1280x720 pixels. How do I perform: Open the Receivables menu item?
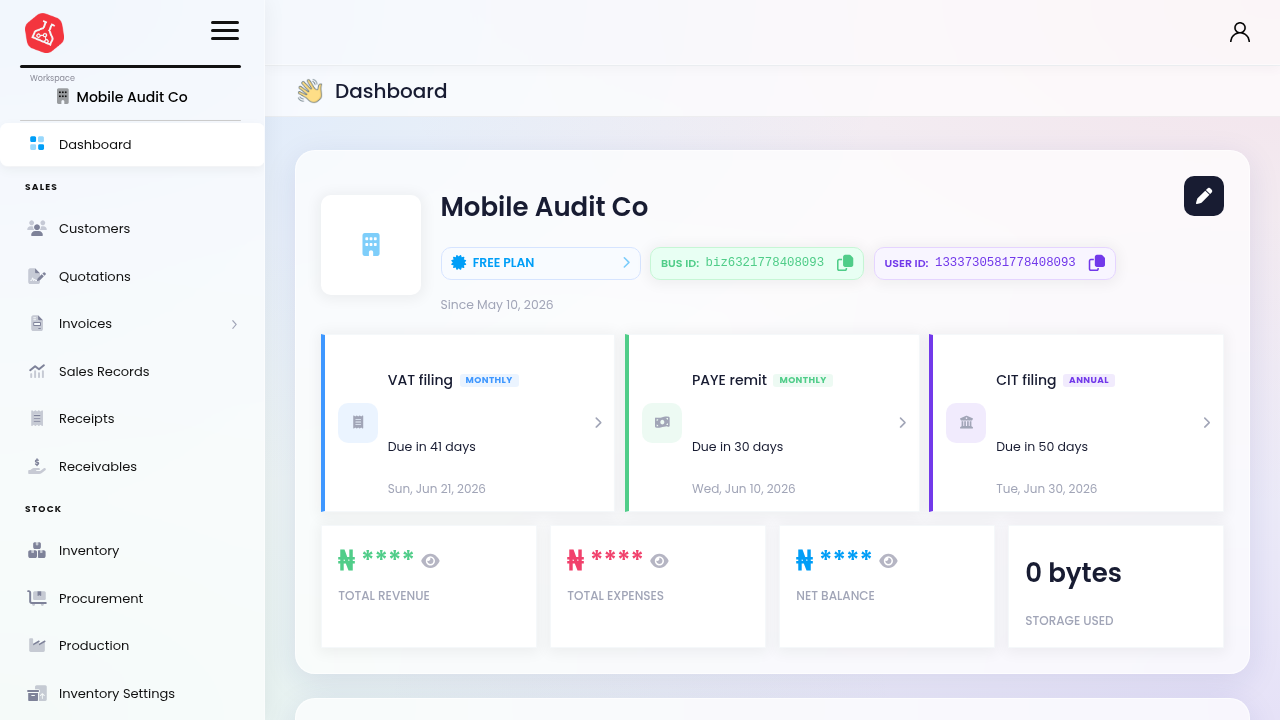tap(132, 466)
